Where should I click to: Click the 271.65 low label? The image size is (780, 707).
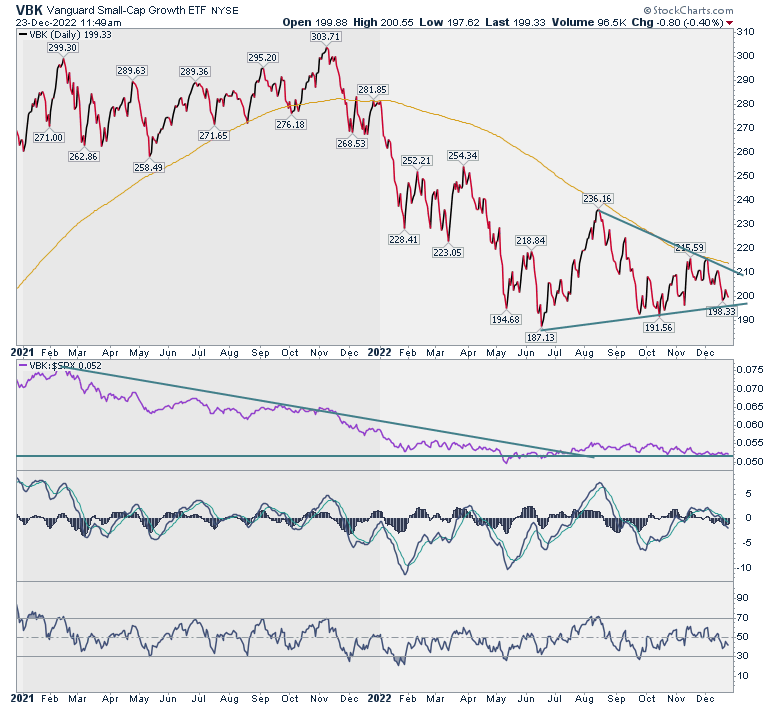(x=213, y=135)
